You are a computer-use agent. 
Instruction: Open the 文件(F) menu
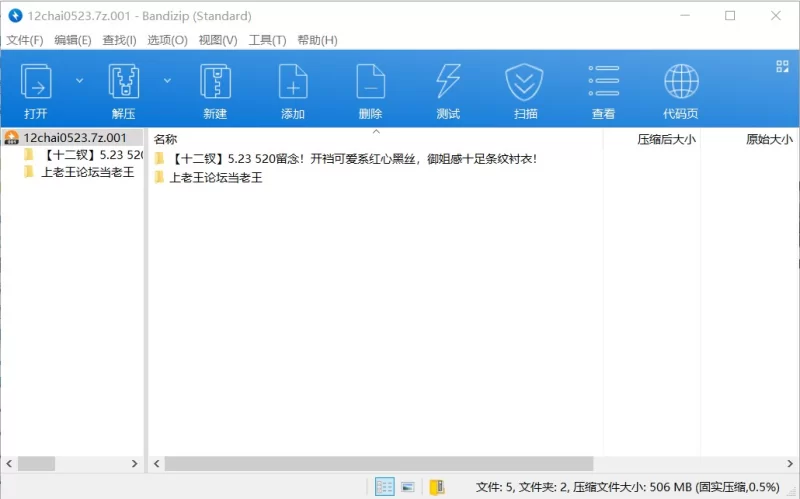pyautogui.click(x=24, y=40)
